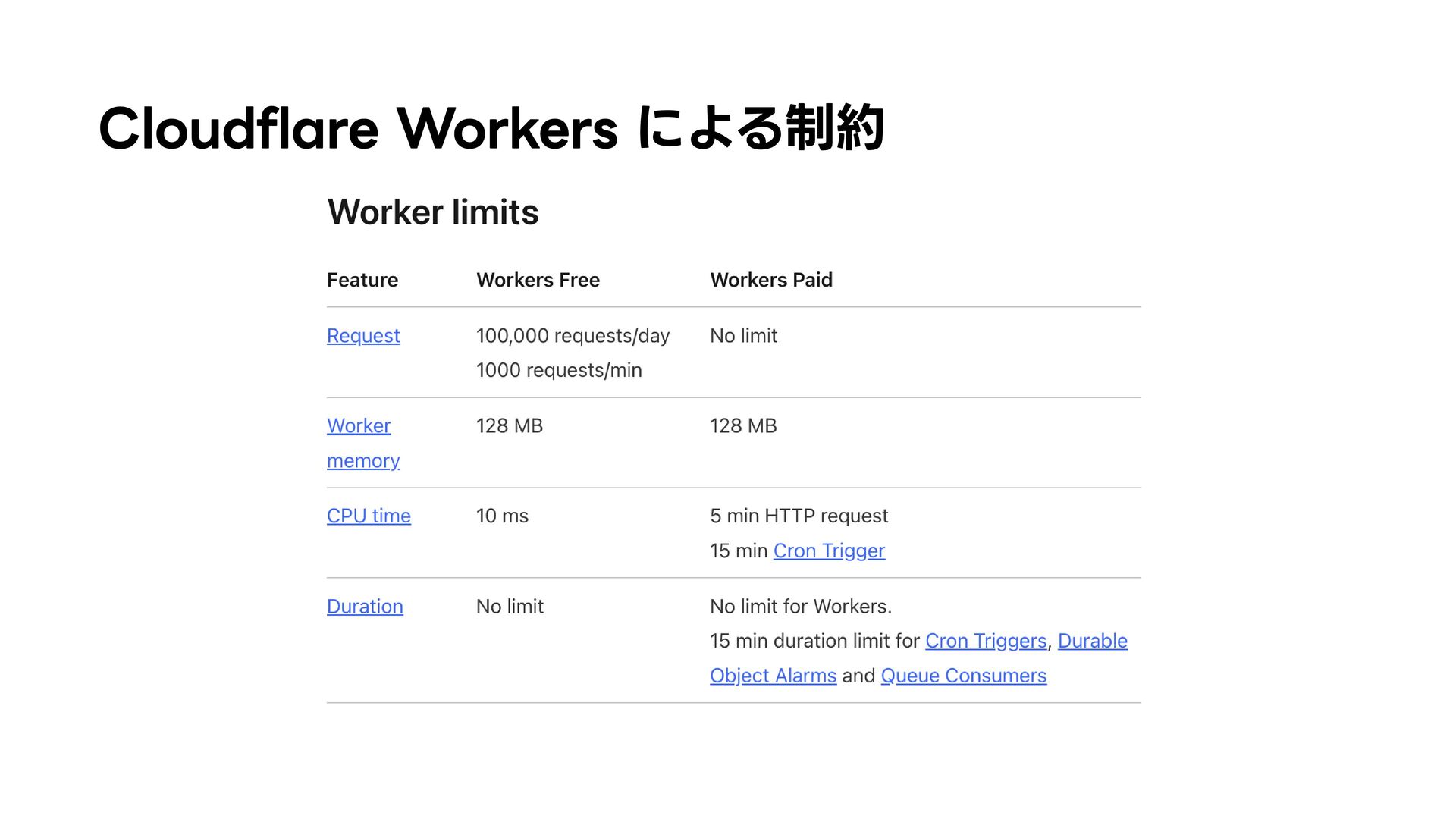Screen dimensions: 1456x819
Task: Click the Workers Paid '128 MB' value
Action: 743,426
